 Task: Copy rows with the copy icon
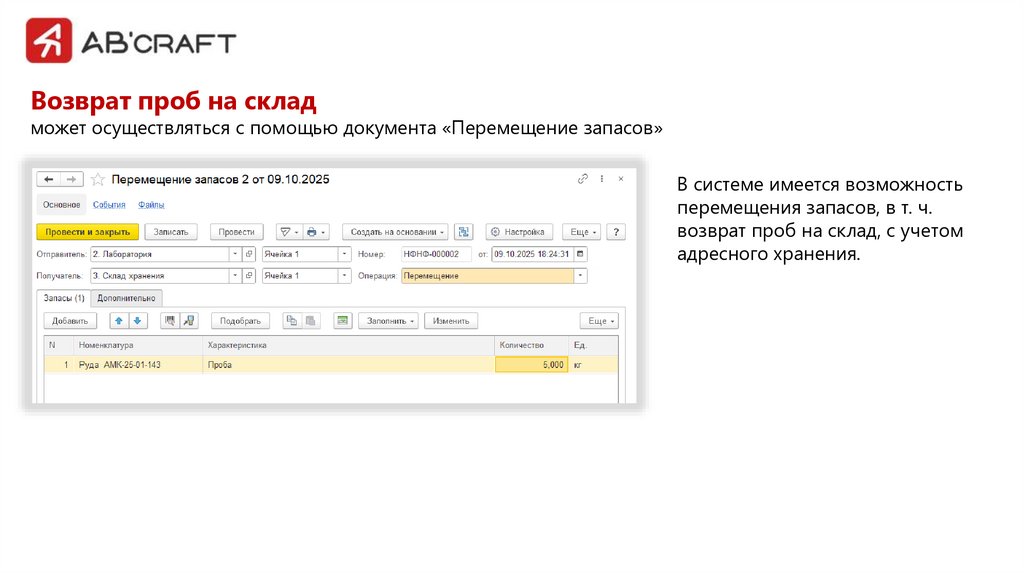[292, 321]
